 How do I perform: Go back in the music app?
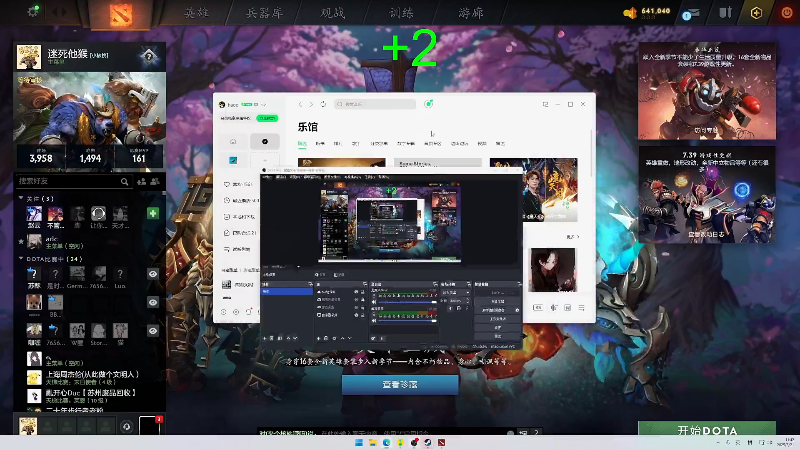(x=301, y=104)
